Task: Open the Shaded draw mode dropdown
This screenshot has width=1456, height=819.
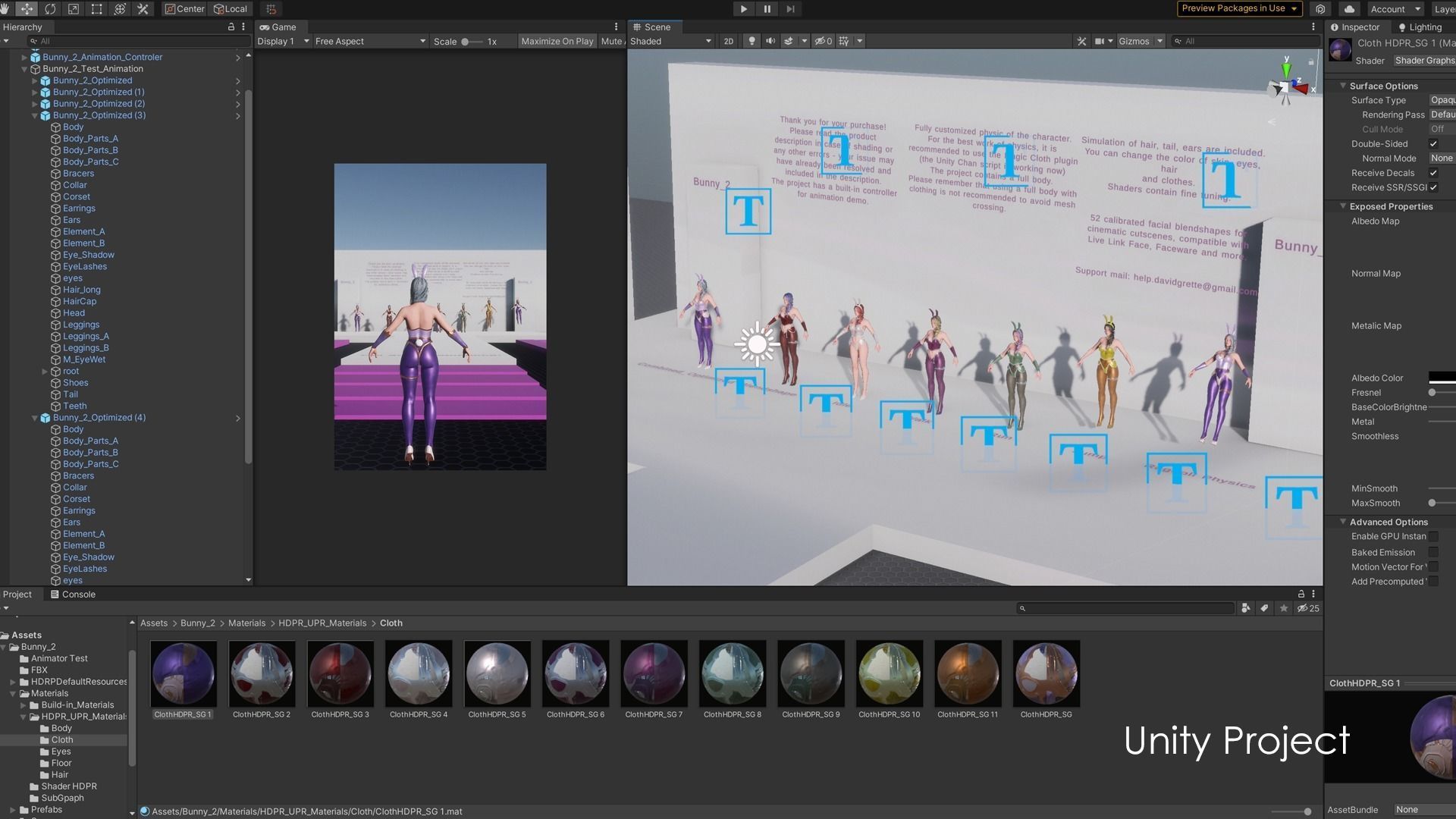Action: coord(670,42)
